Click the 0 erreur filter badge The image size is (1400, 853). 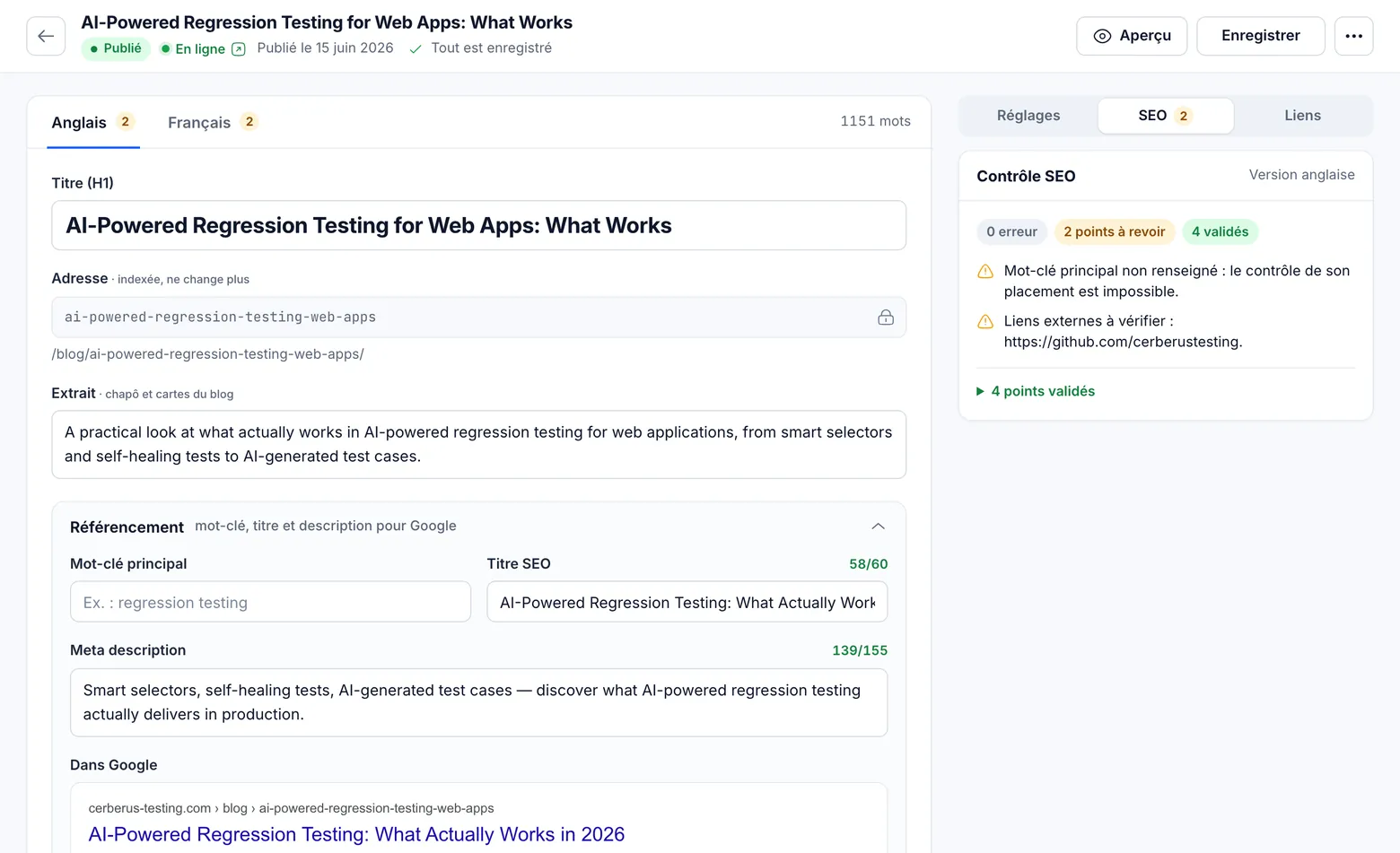tap(1011, 231)
